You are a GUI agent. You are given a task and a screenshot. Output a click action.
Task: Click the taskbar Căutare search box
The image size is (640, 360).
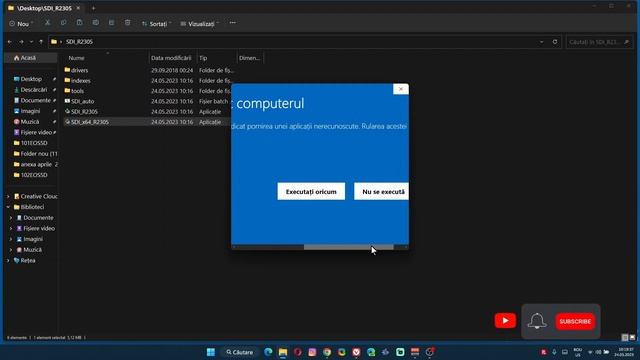click(x=240, y=352)
